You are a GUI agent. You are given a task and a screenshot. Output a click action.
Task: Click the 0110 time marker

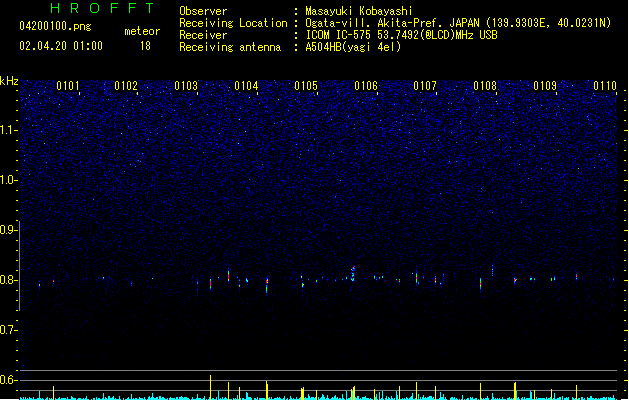click(605, 86)
